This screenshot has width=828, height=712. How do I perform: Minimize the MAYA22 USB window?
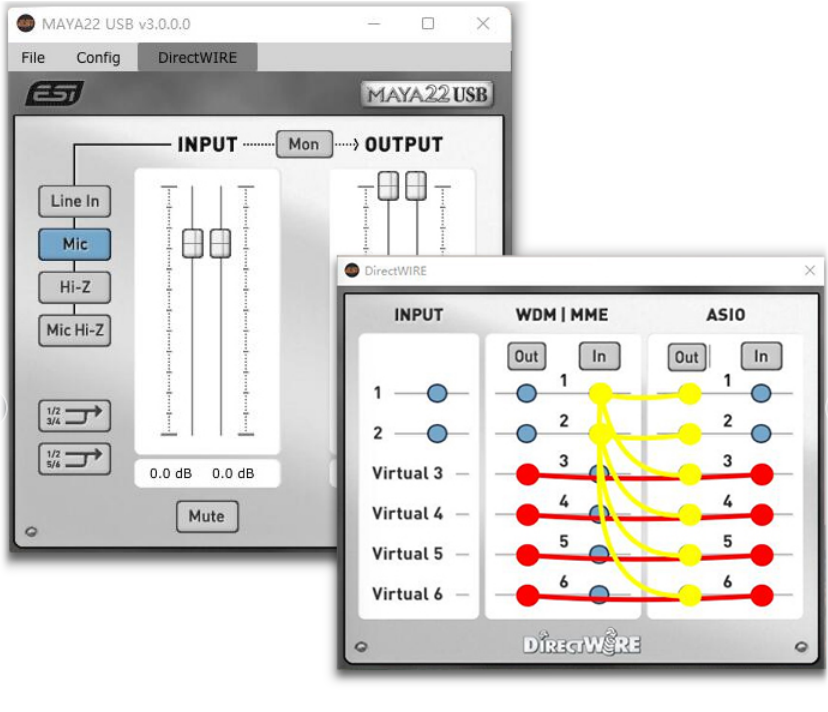[374, 24]
